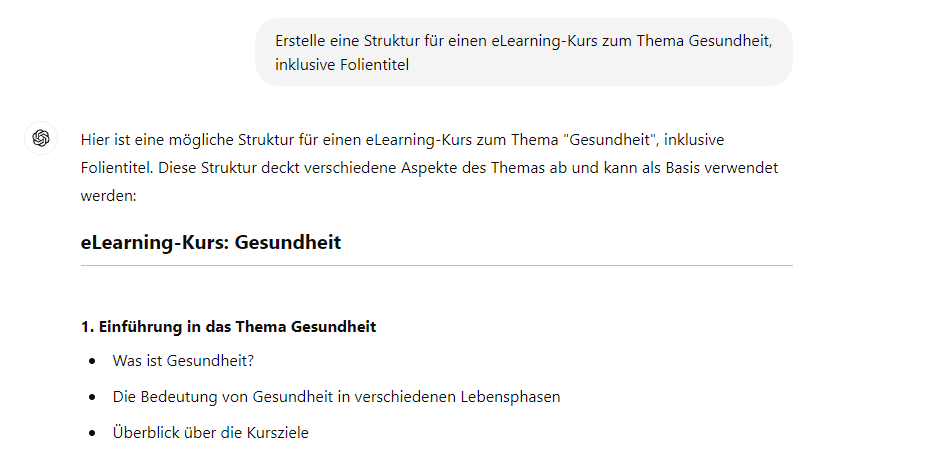The height and width of the screenshot is (455, 930).
Task: Click the ChatGPT logo avatar
Action: pos(41,138)
